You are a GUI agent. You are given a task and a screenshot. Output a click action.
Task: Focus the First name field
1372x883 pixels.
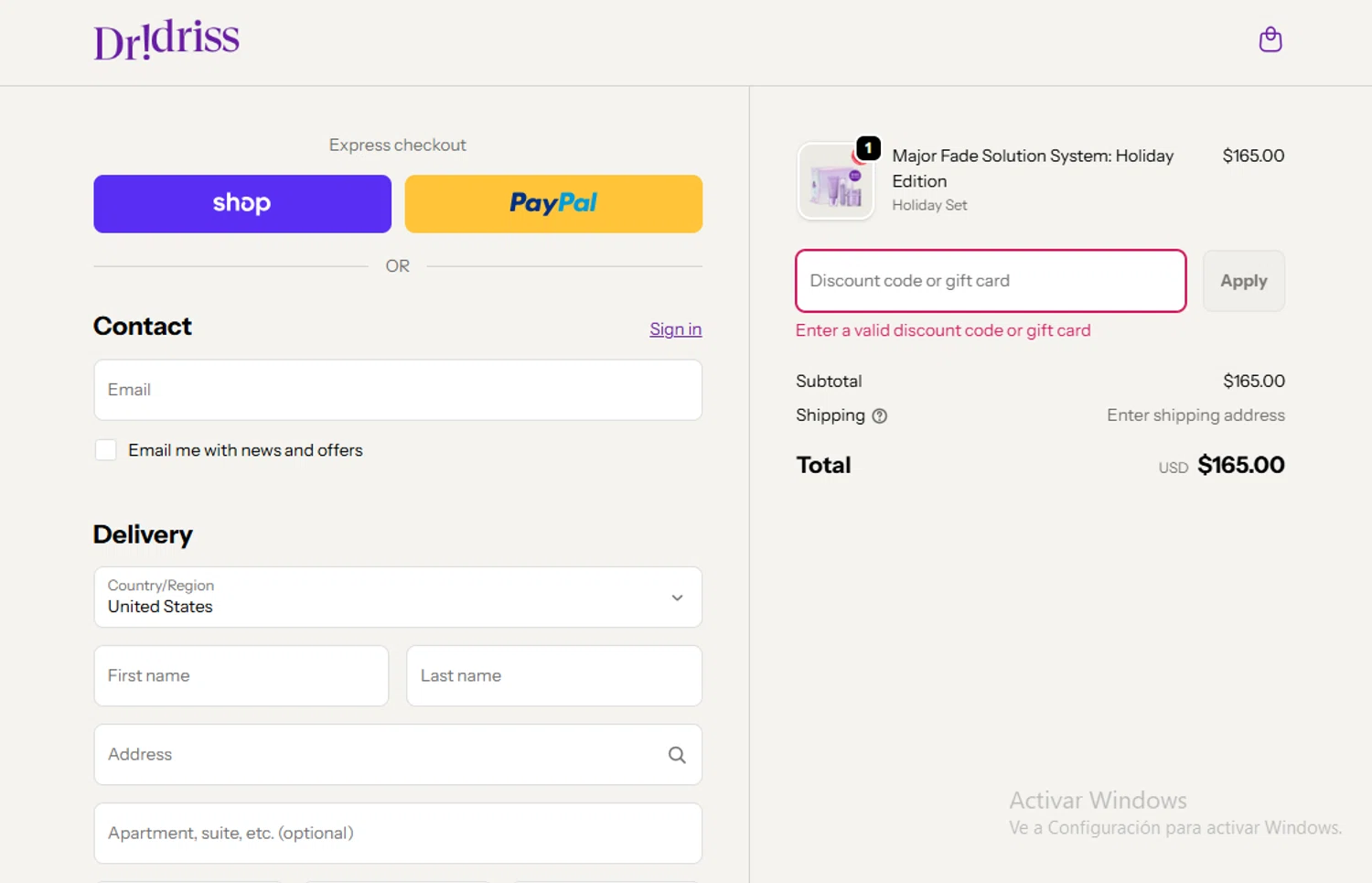241,676
